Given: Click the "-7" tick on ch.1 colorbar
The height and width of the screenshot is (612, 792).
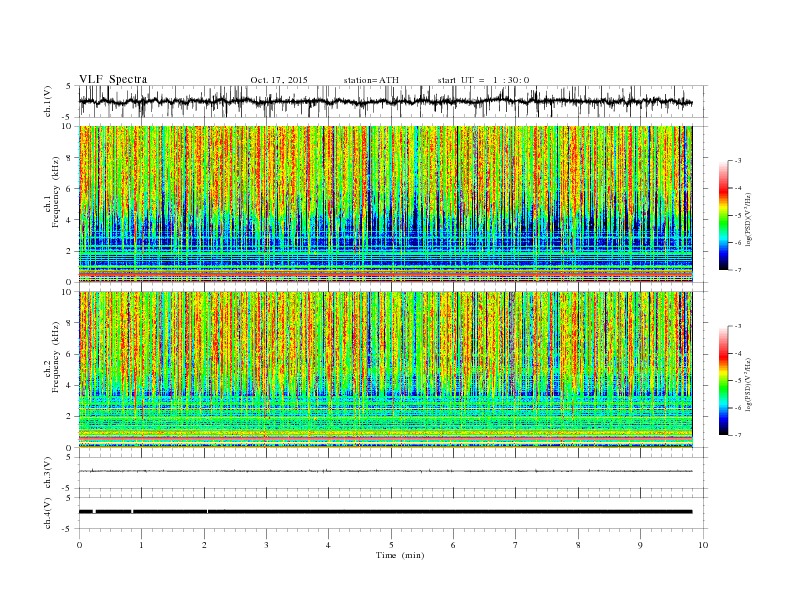Looking at the screenshot, I should point(738,270).
